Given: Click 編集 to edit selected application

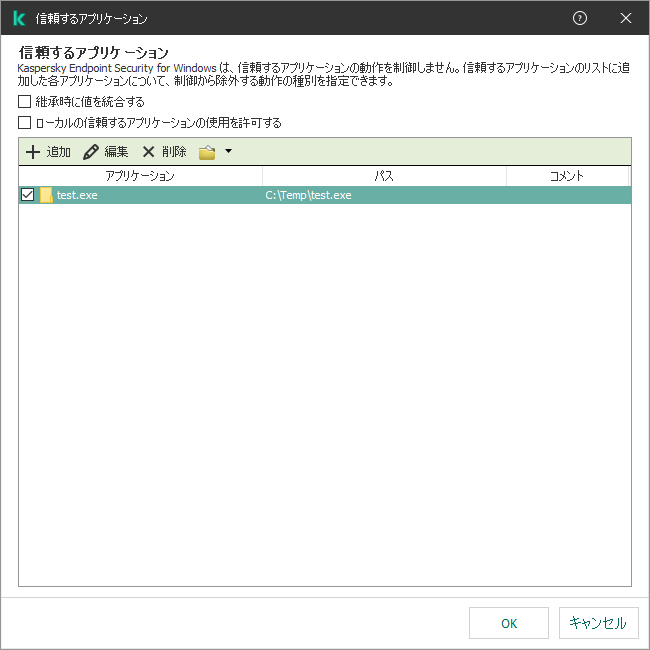Looking at the screenshot, I should pos(106,152).
